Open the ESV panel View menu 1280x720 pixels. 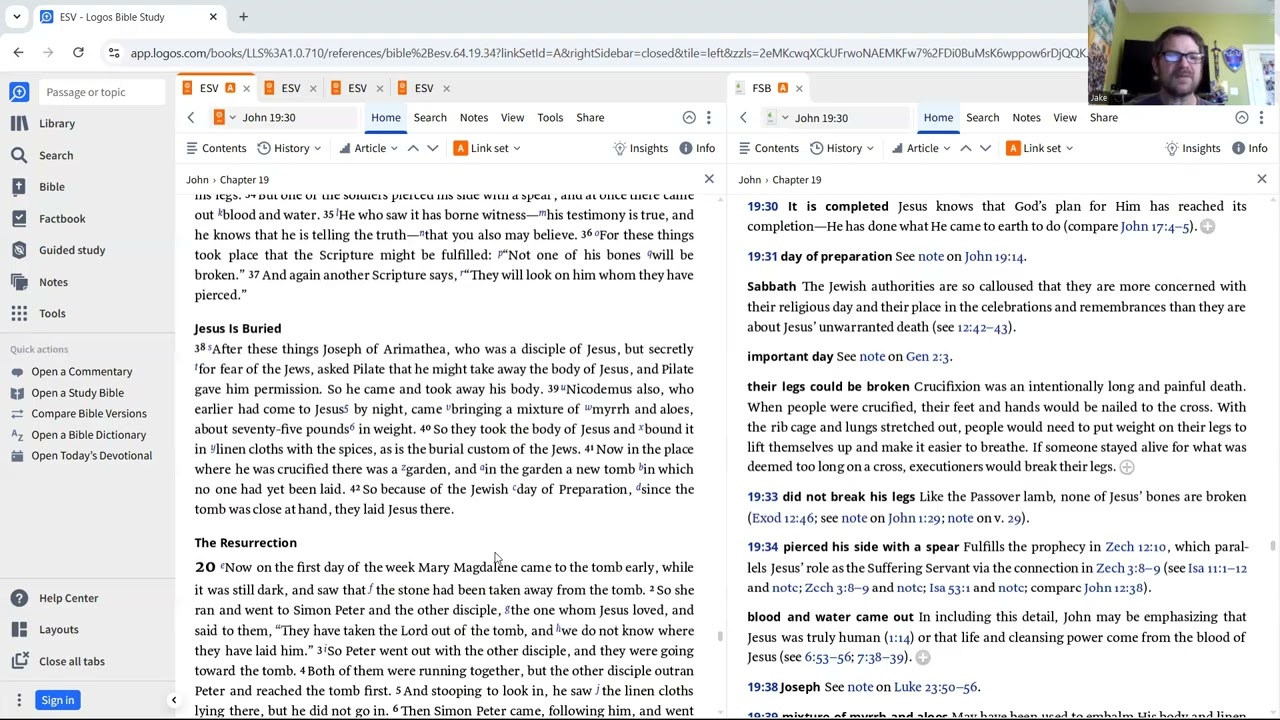tap(512, 118)
